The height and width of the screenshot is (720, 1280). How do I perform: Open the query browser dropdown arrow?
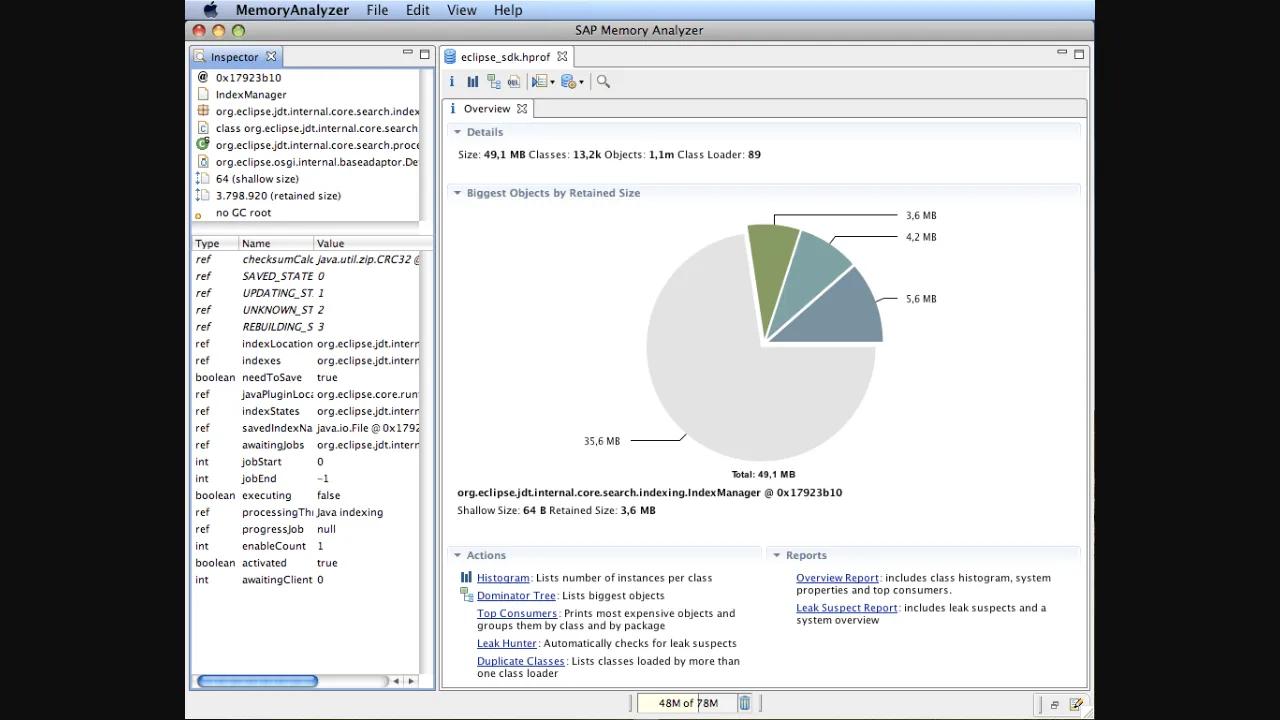coord(551,82)
